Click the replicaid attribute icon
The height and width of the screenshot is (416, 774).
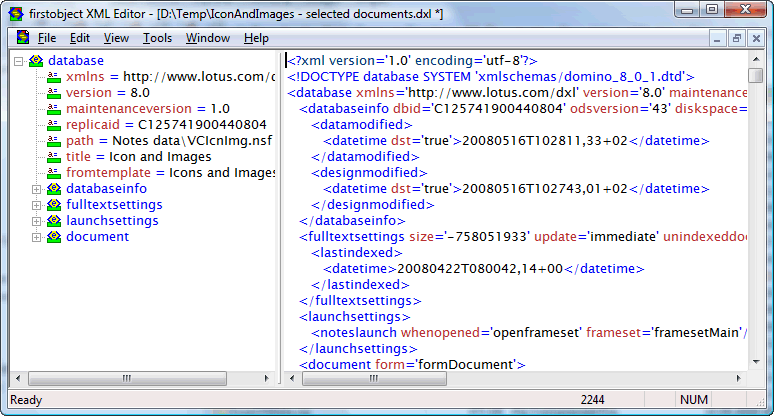tap(54, 125)
